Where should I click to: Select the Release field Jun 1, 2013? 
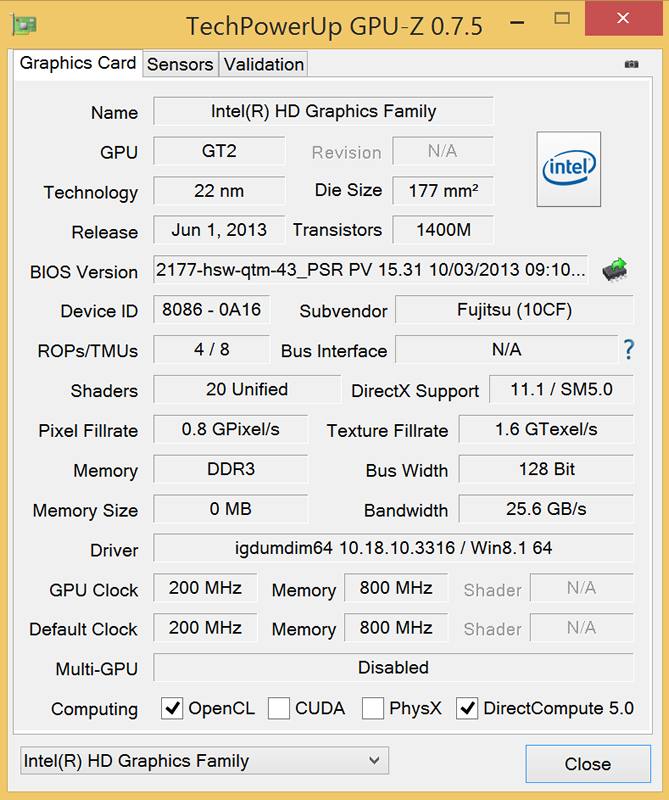coord(219,230)
